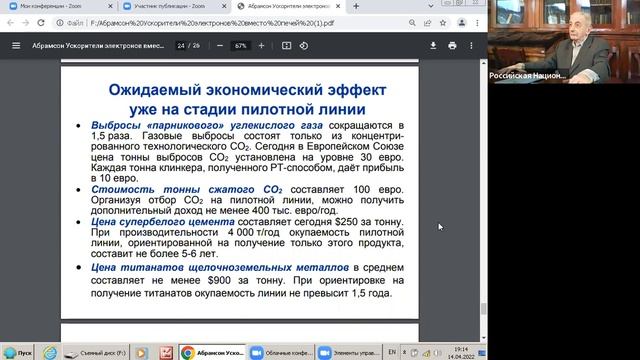Open the red chart app taskbar icon
Image resolution: width=640 pixels, height=360 pixels.
click(166, 353)
